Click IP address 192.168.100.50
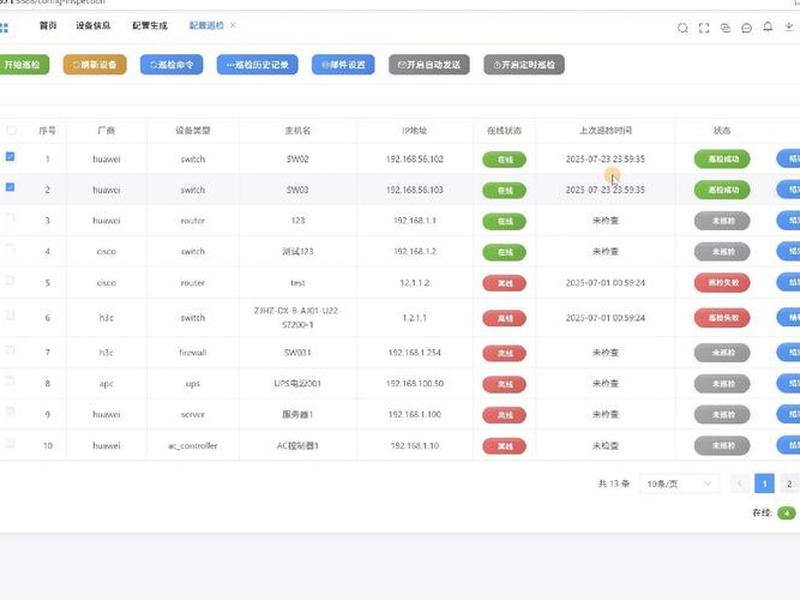The image size is (800, 600). pos(414,383)
